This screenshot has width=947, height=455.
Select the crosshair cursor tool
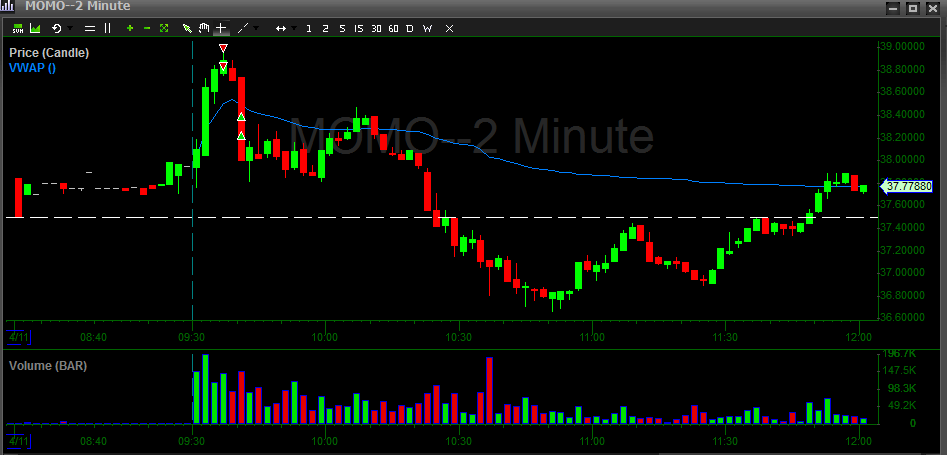point(221,28)
